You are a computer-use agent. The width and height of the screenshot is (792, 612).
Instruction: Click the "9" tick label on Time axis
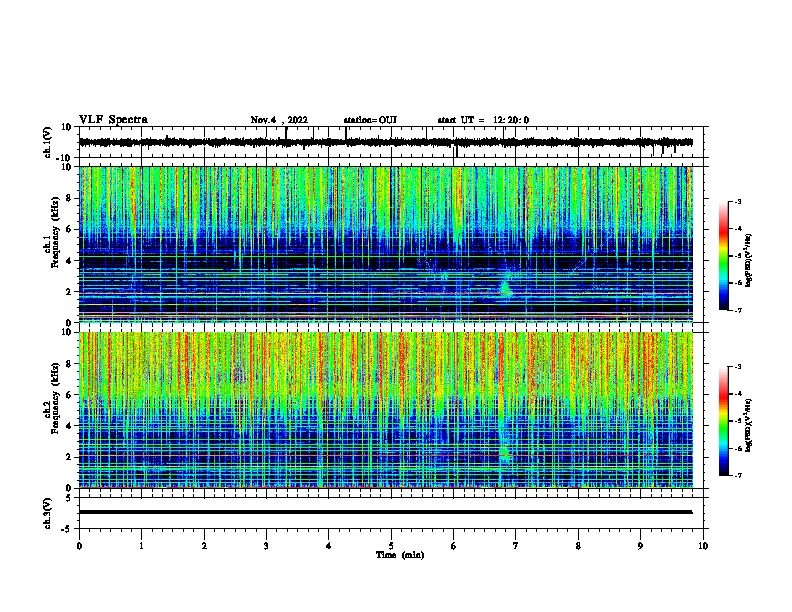(x=640, y=546)
